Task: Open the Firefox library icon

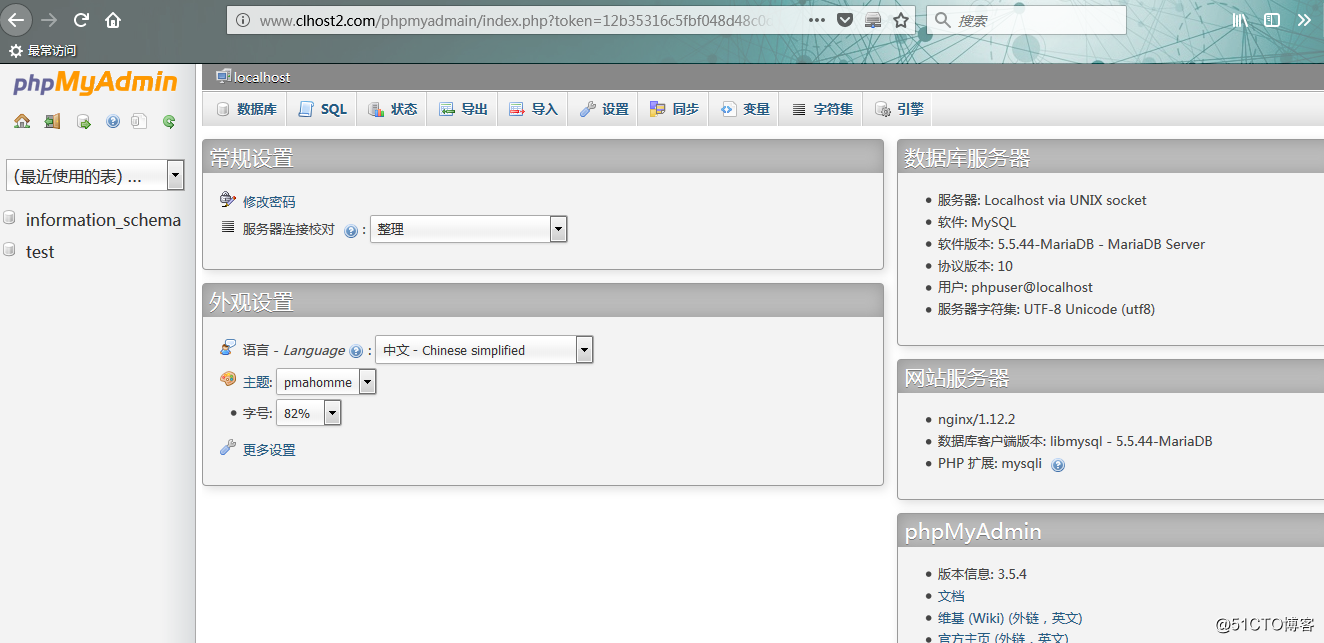Action: (x=1240, y=20)
